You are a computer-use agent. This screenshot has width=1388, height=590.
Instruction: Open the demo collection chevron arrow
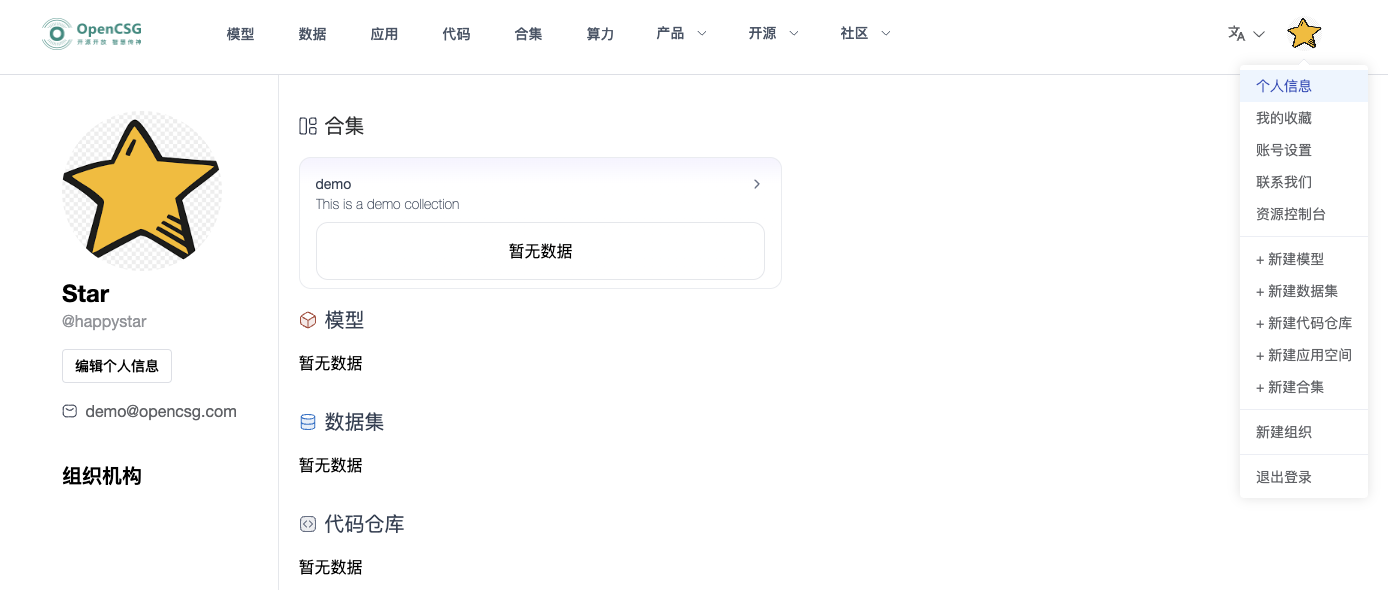[757, 184]
